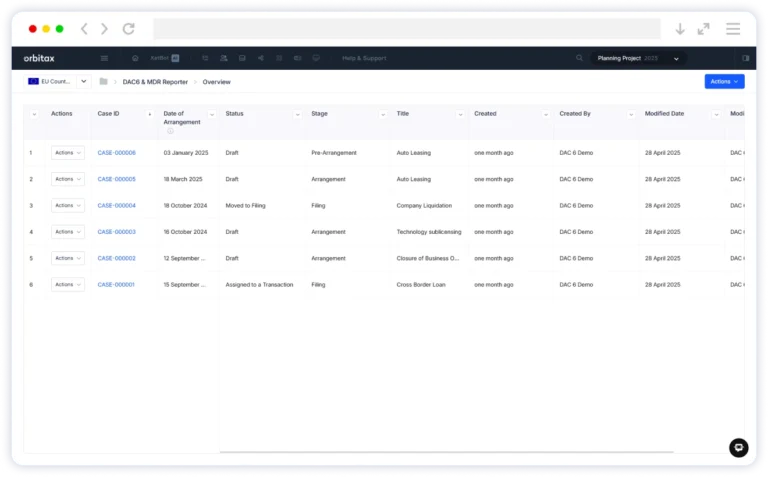
Task: Click the browser address bar
Action: 406,29
